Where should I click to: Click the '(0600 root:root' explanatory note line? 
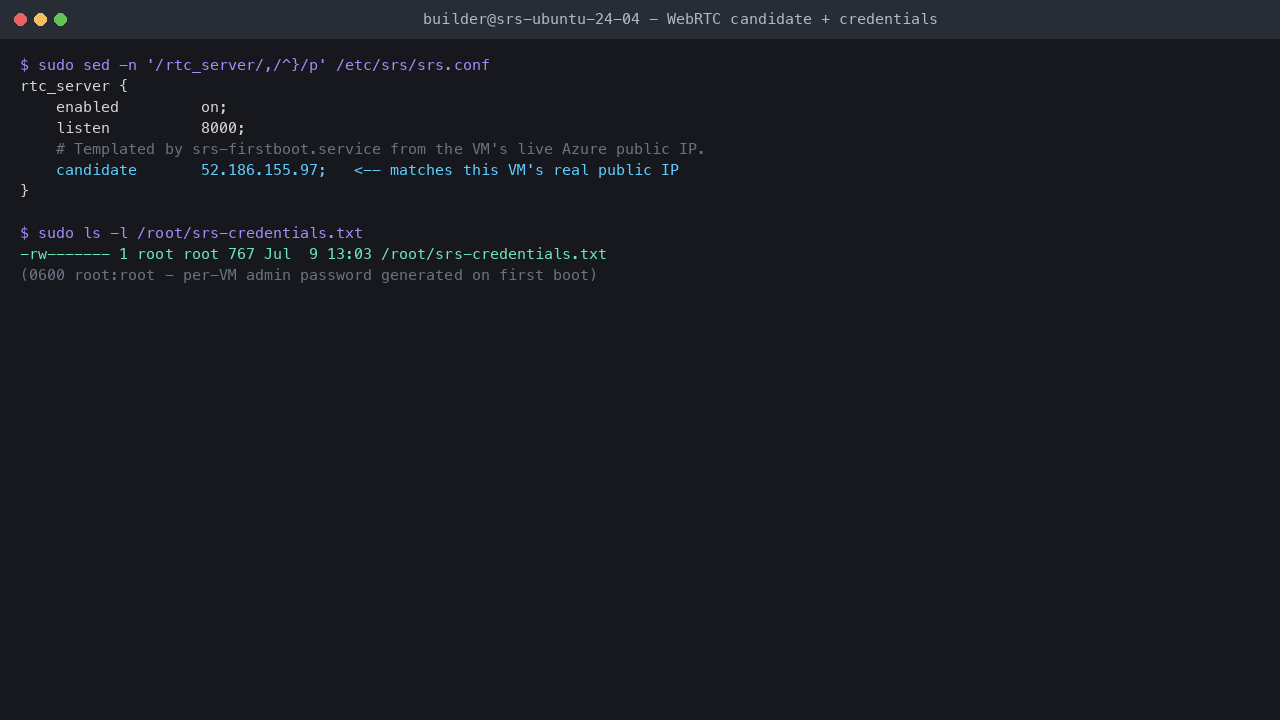(309, 275)
